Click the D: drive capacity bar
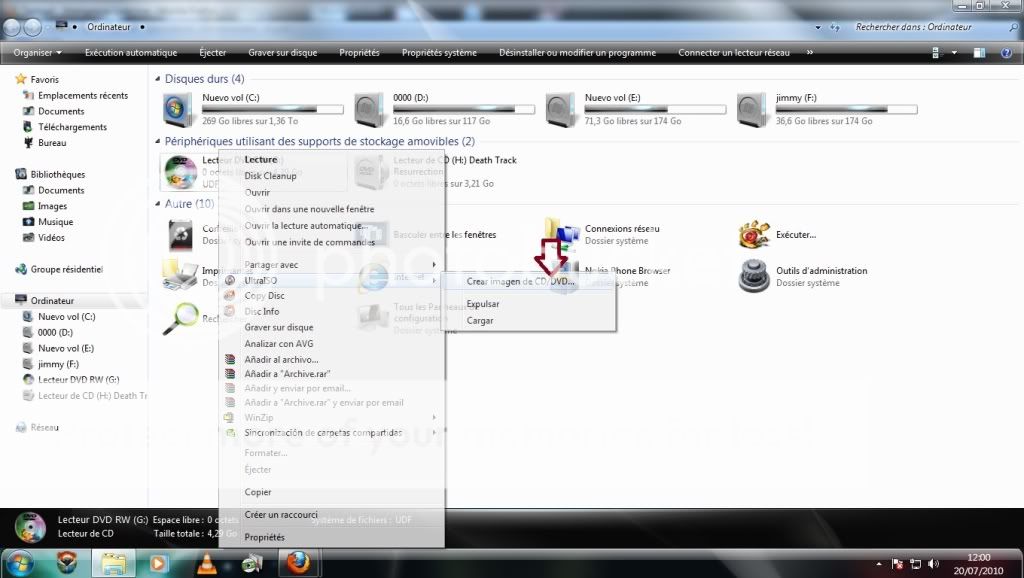 pos(464,109)
